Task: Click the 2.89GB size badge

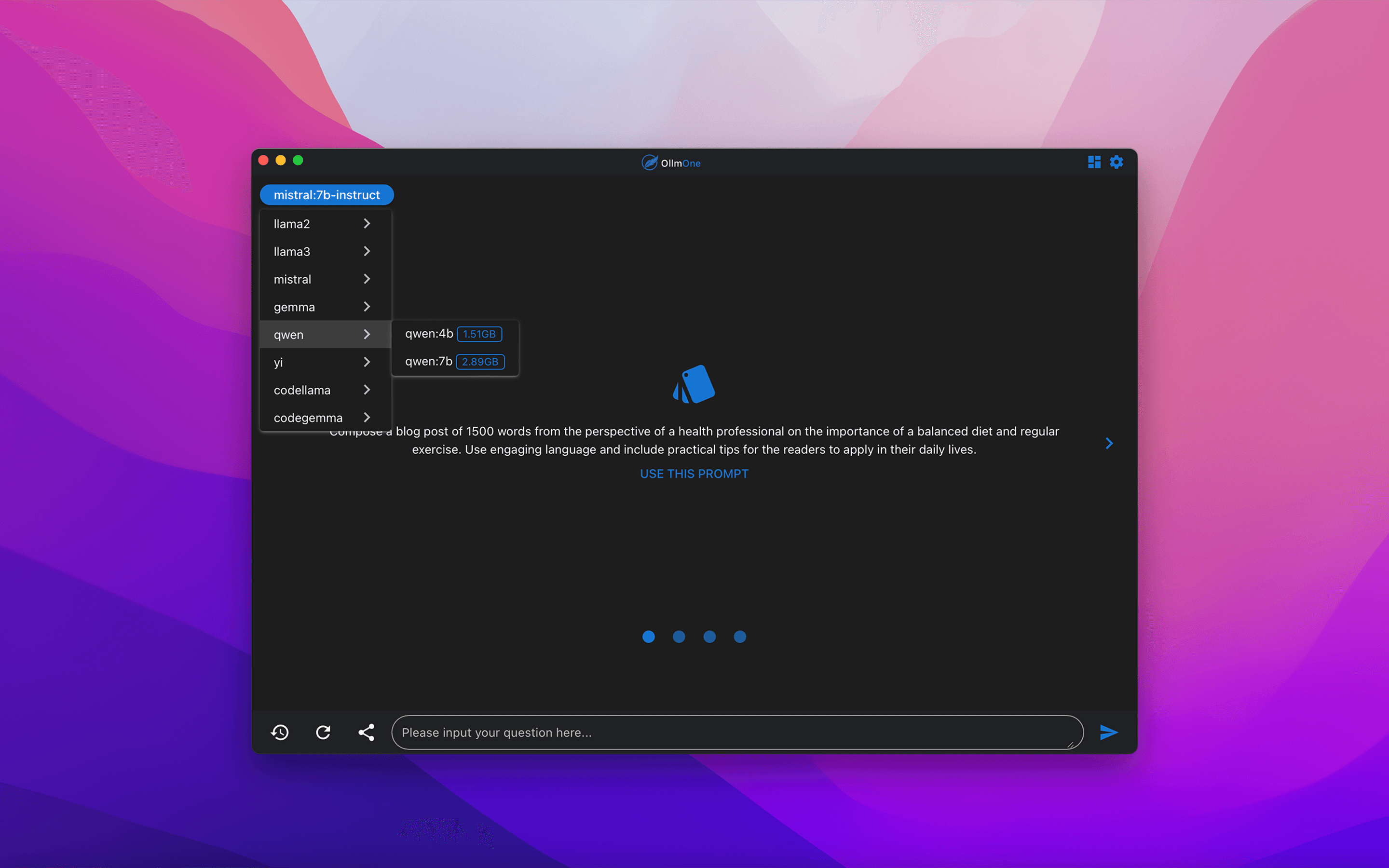Action: (480, 362)
